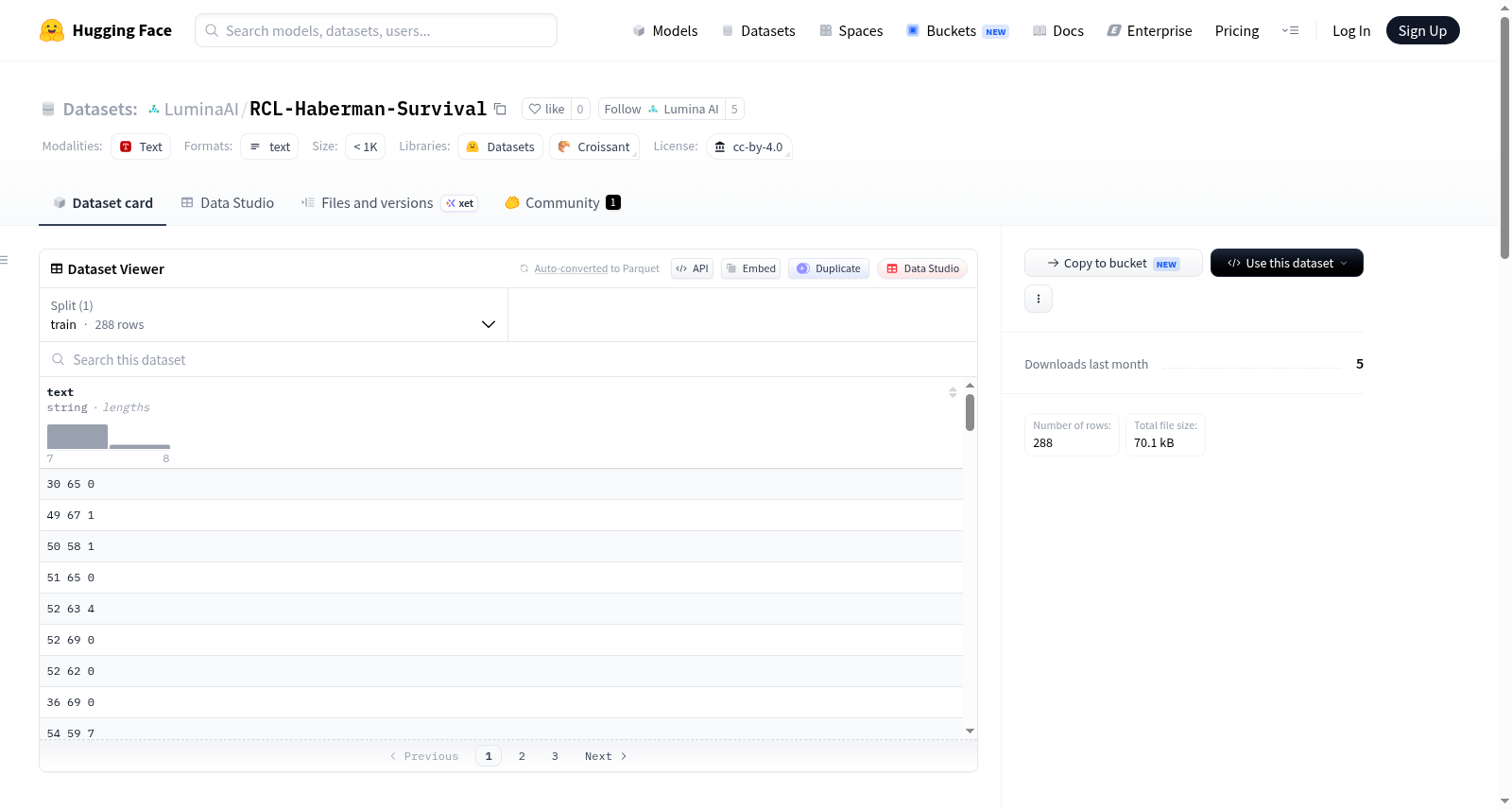This screenshot has height=810, width=1512.
Task: Click the Sign Up button
Action: 1422,30
